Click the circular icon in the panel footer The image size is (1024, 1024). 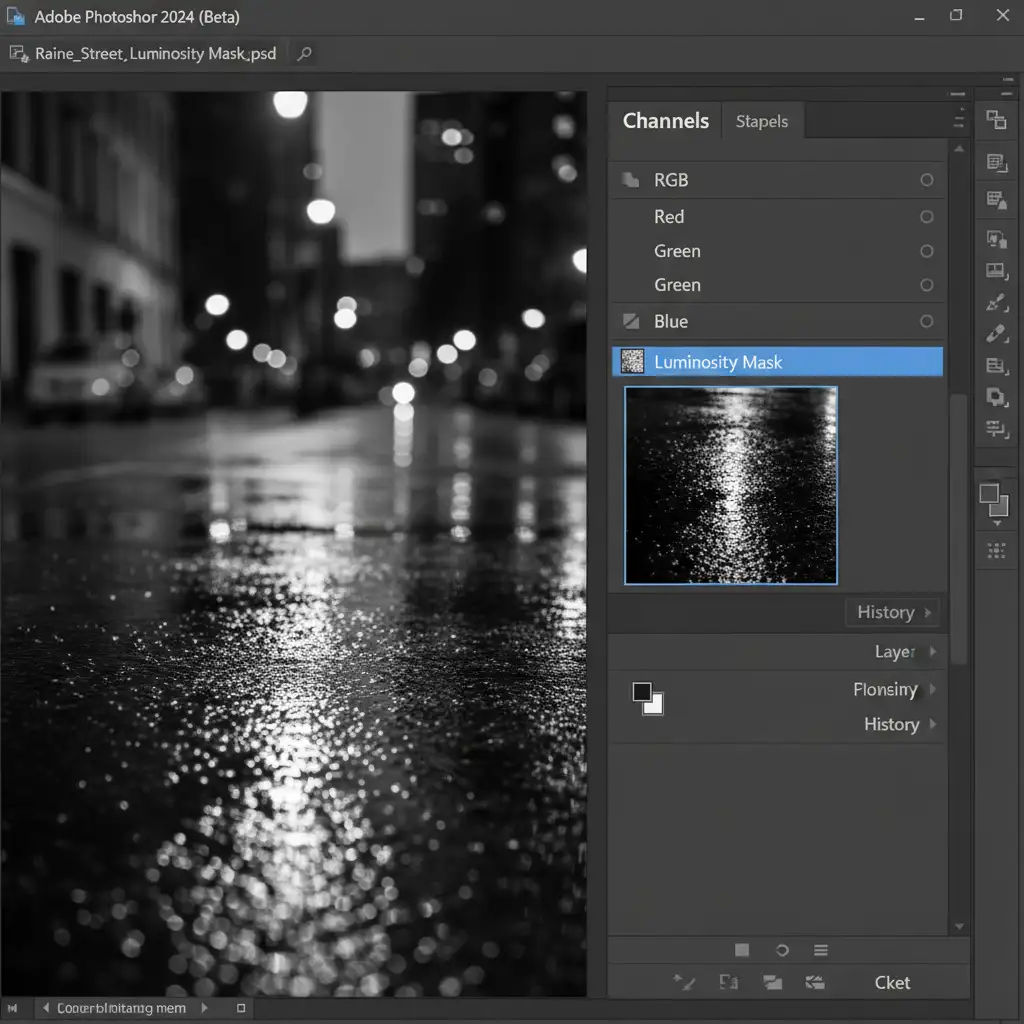tap(782, 950)
